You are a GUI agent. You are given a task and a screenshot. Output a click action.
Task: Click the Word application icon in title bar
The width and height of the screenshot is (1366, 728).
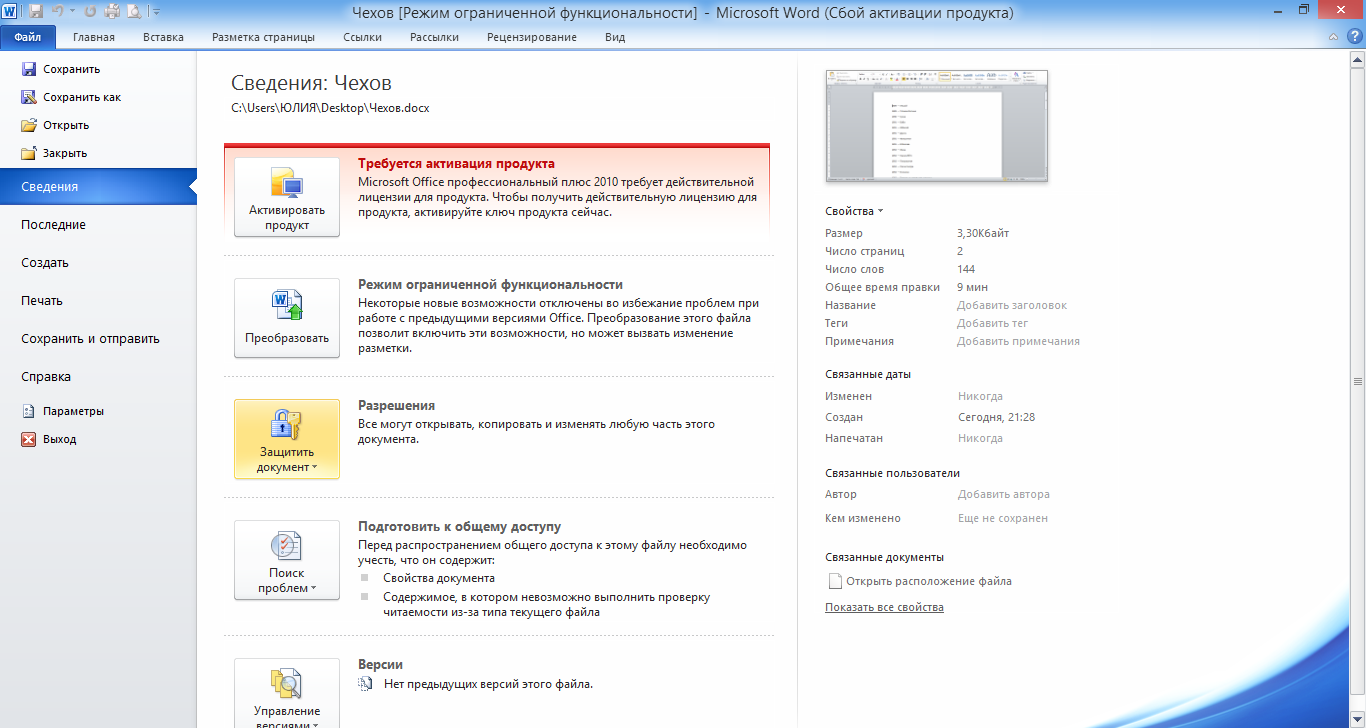click(x=10, y=12)
